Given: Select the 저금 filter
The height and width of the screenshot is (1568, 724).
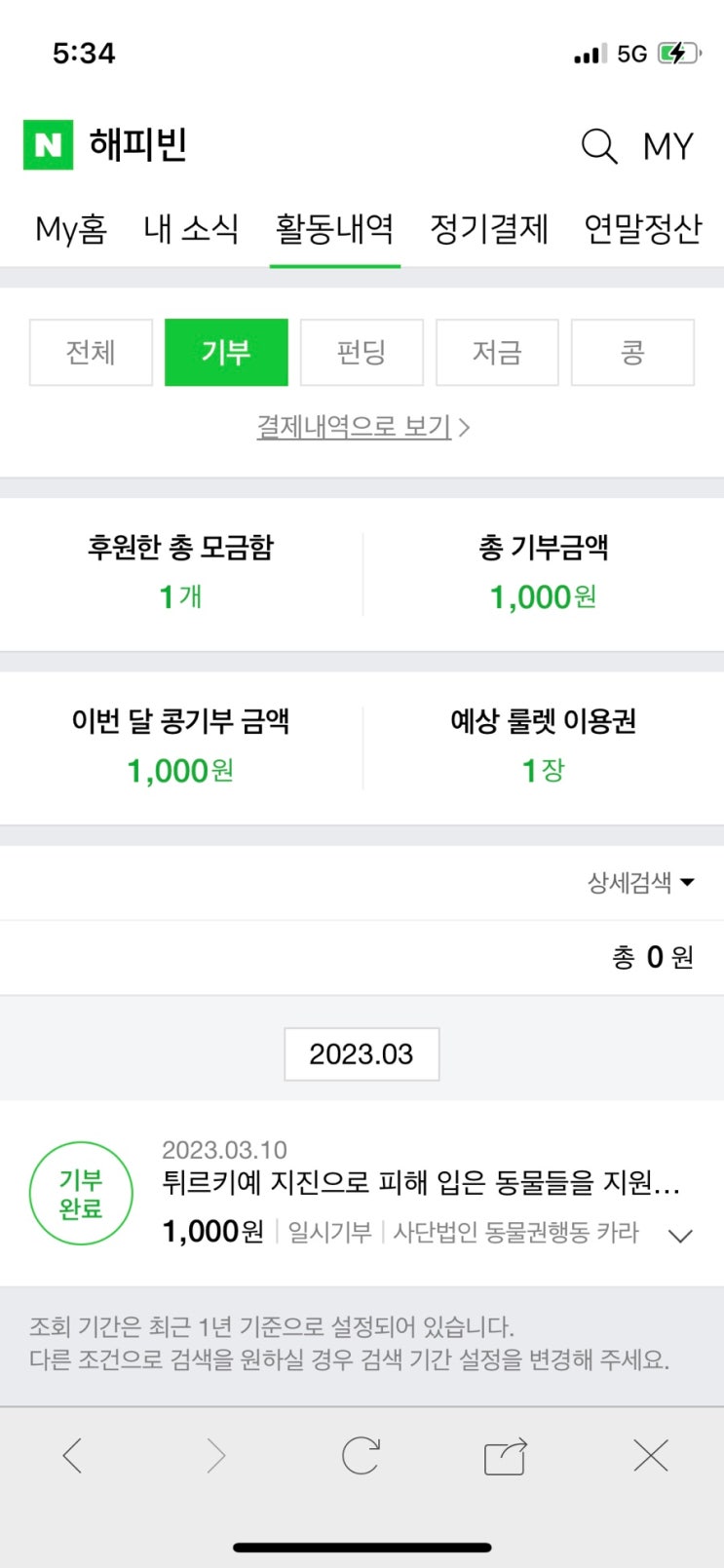Looking at the screenshot, I should tap(497, 352).
